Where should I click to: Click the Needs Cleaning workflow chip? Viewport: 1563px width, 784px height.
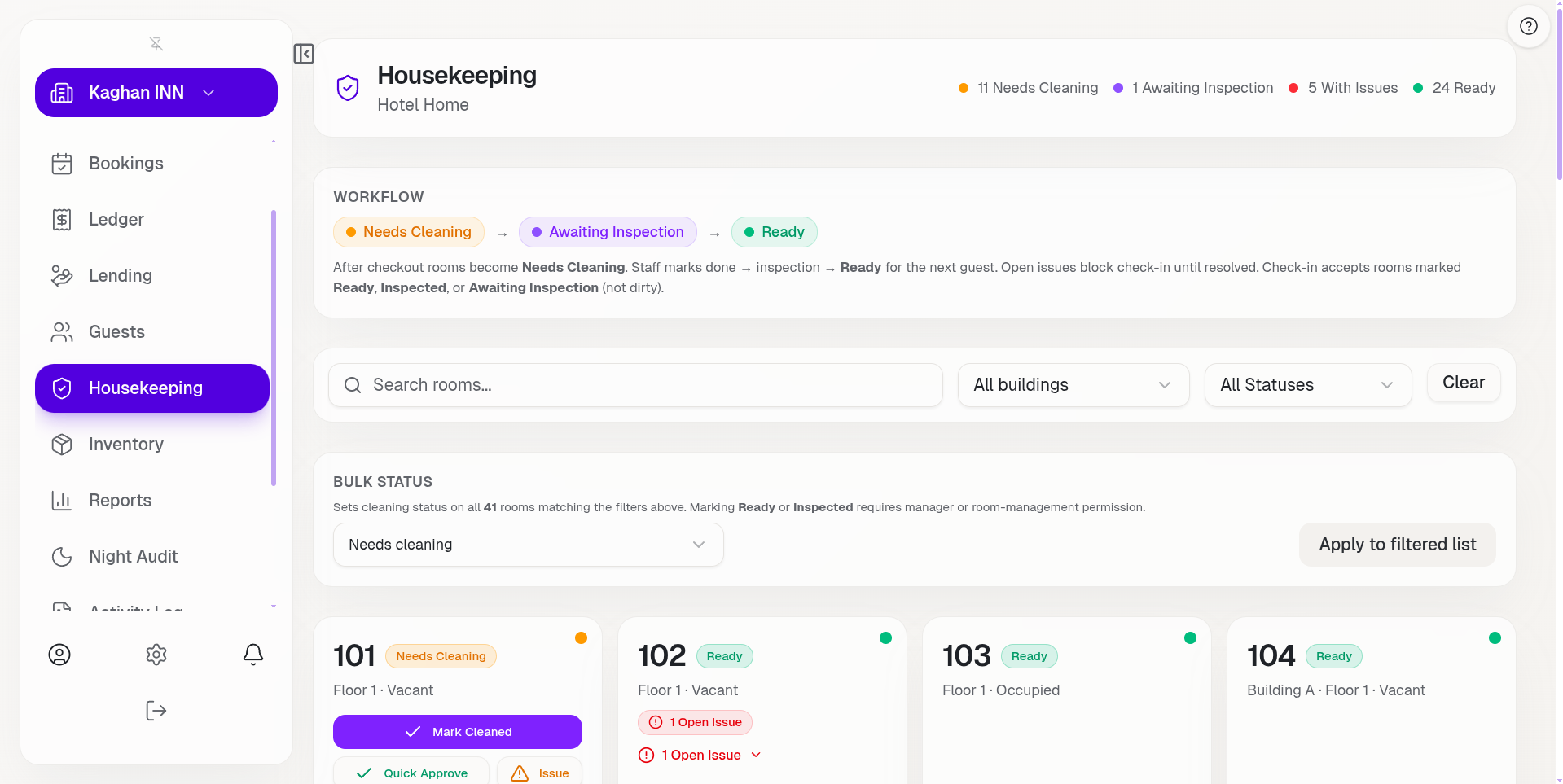pyautogui.click(x=409, y=232)
